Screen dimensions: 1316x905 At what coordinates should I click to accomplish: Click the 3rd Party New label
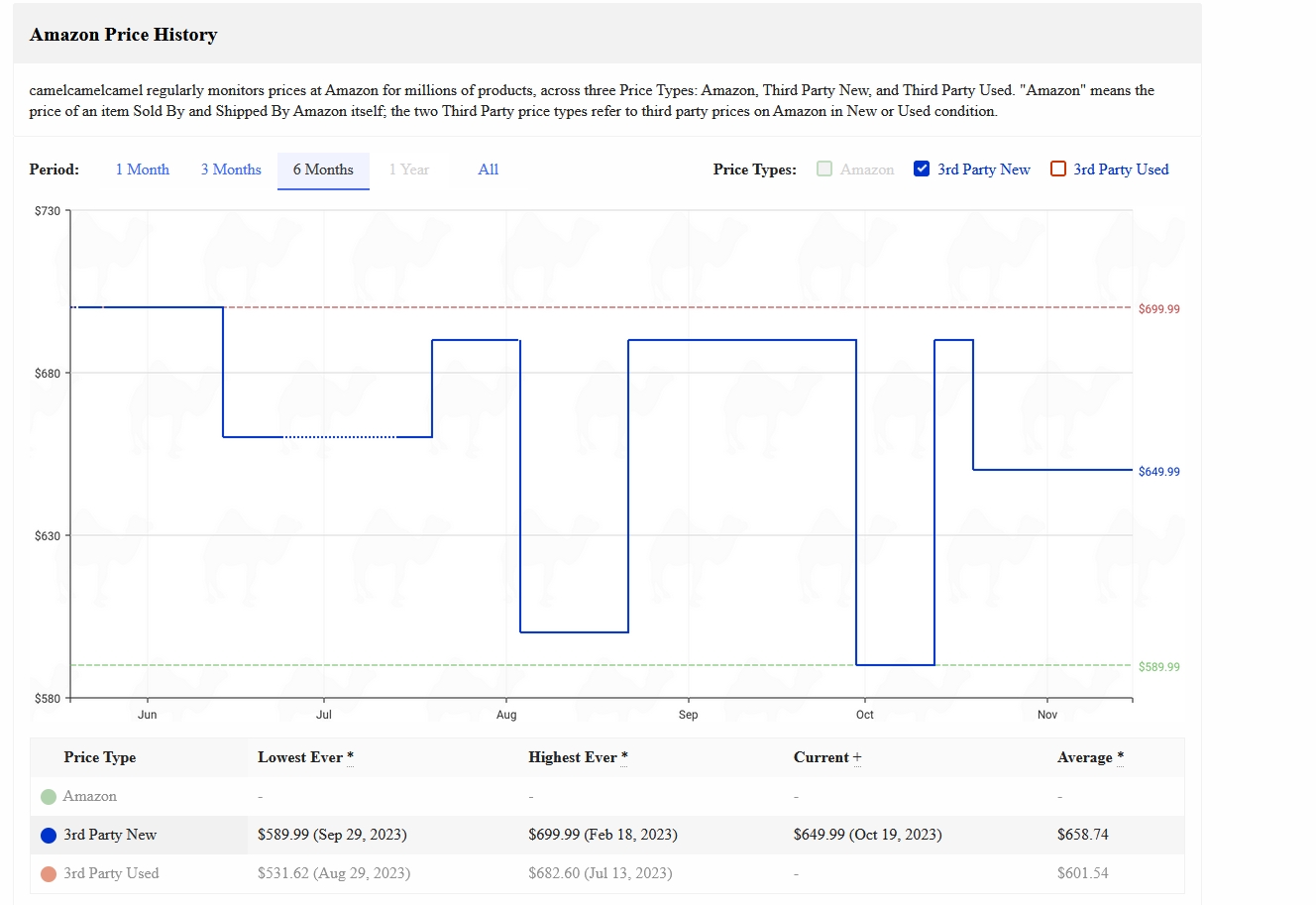[984, 170]
